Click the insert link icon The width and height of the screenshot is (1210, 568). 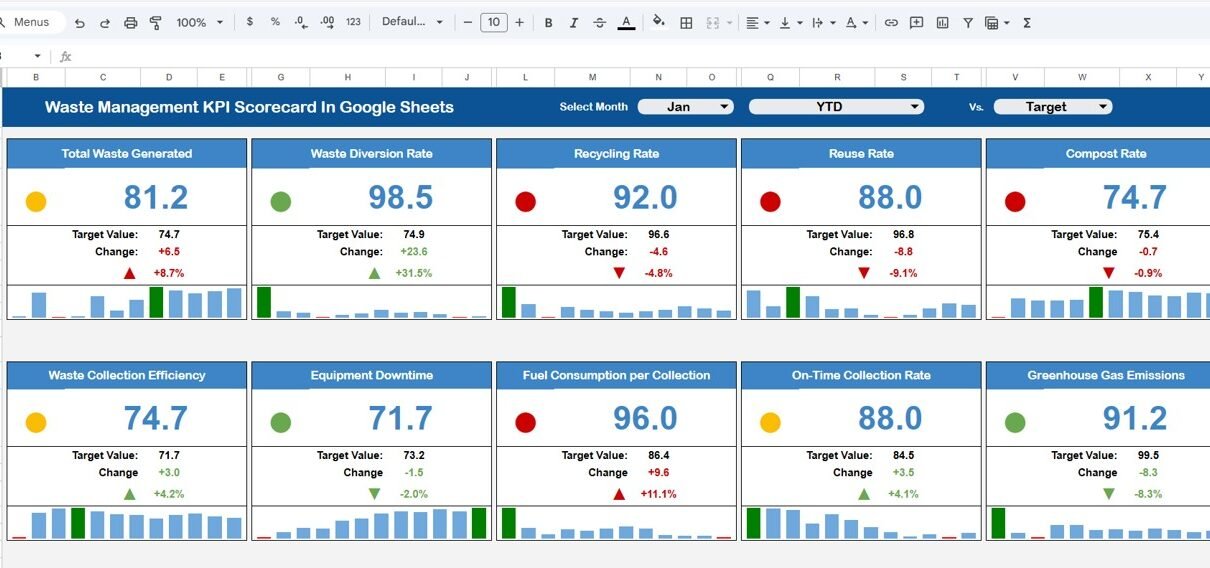coord(891,22)
